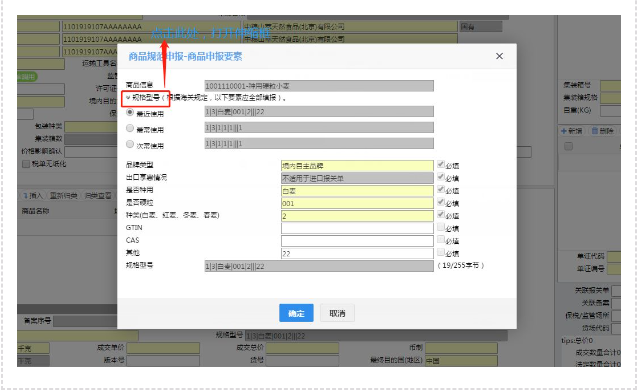This screenshot has width=637, height=390.
Task: Click the CAS input field
Action: click(x=357, y=240)
